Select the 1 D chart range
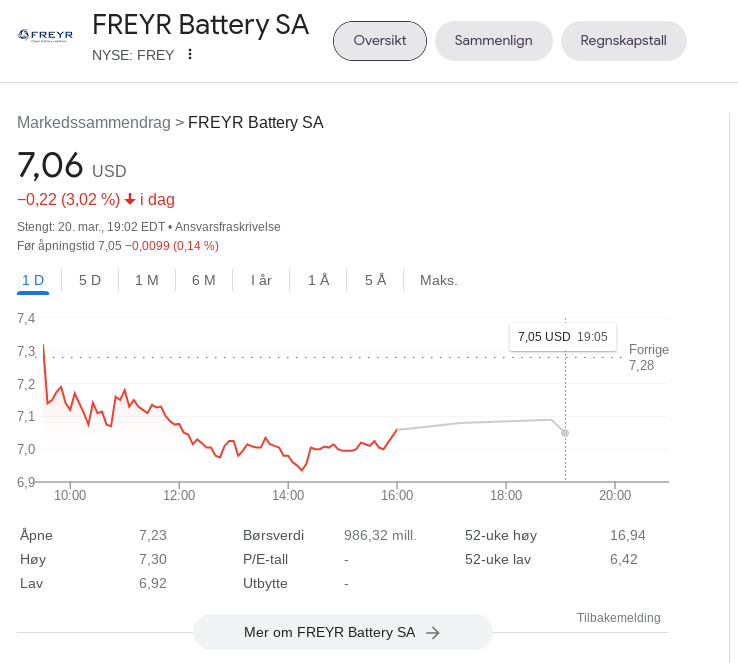 33,280
